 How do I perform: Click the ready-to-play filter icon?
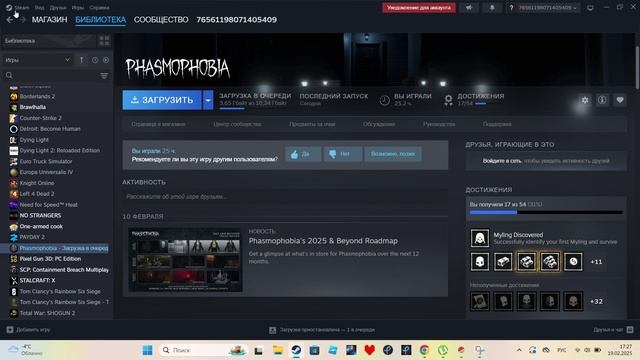tap(106, 60)
